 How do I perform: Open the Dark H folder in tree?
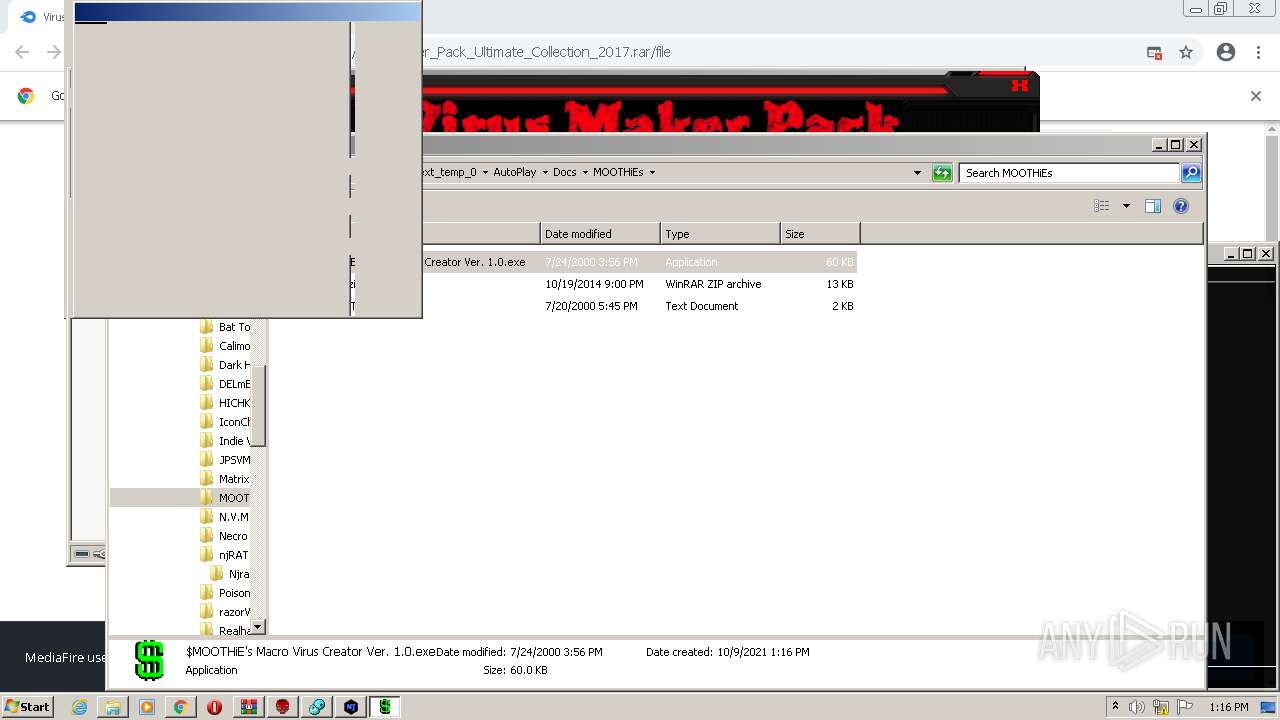pyautogui.click(x=225, y=365)
